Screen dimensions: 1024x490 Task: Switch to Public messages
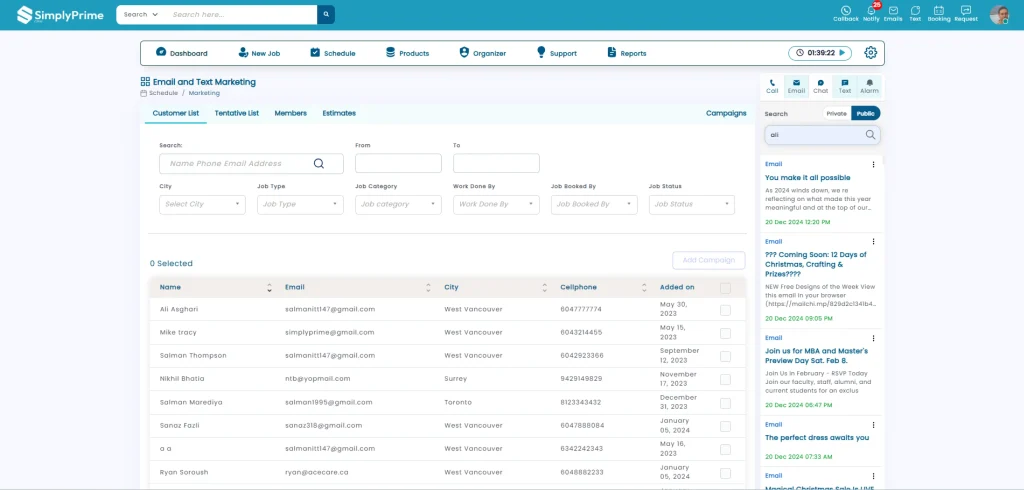[x=865, y=114]
